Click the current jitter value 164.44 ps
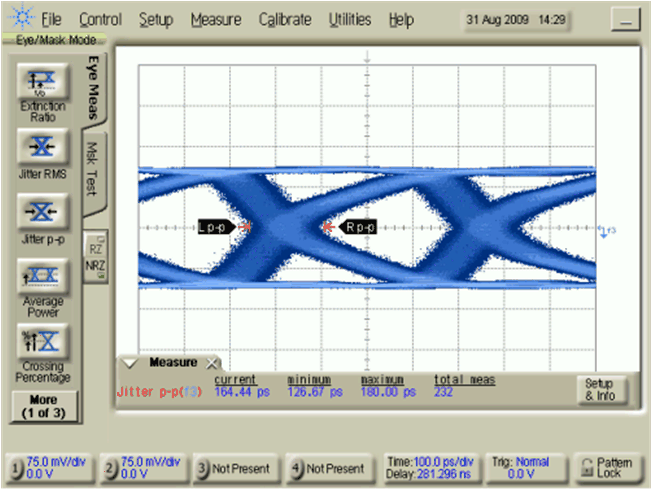 click(x=242, y=392)
